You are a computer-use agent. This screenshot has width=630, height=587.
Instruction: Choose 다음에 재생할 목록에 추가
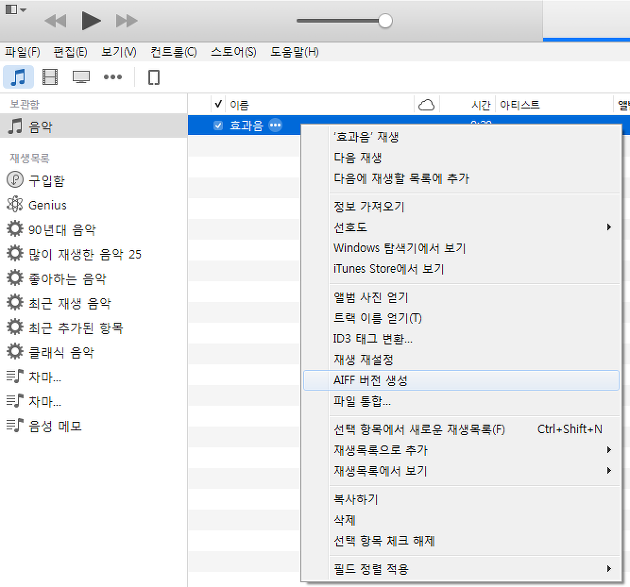(x=461, y=178)
